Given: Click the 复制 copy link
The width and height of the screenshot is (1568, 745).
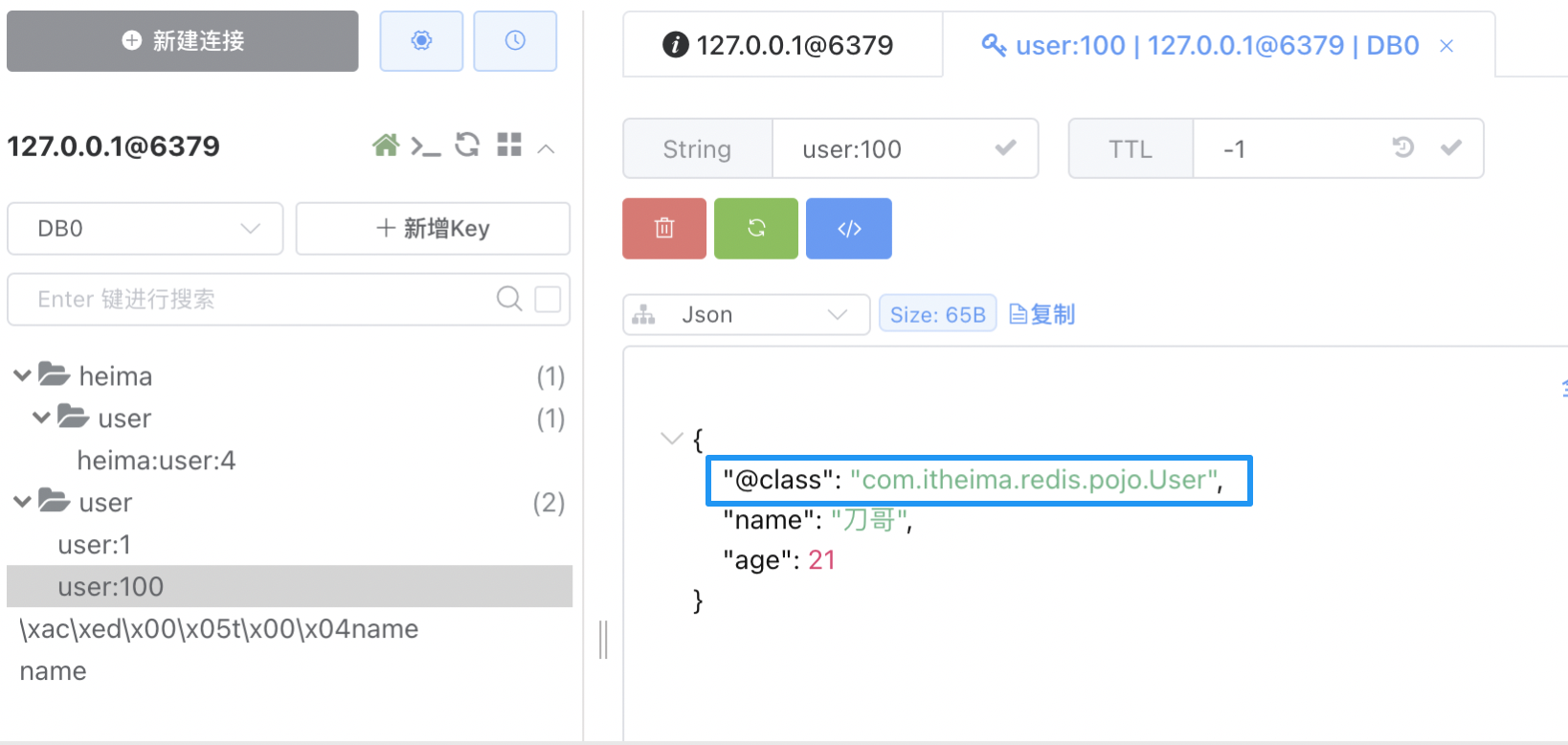Looking at the screenshot, I should [1042, 314].
